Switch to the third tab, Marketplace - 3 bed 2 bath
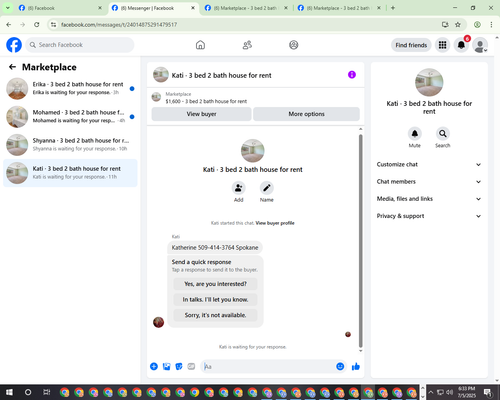 pyautogui.click(x=246, y=8)
